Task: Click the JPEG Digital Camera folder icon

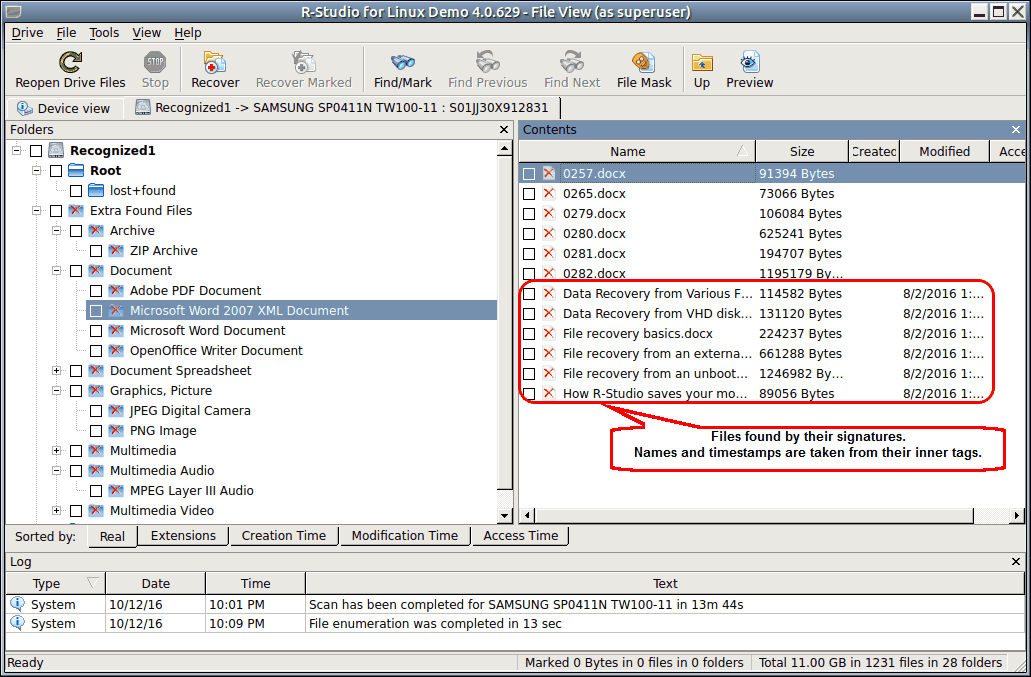Action: click(116, 411)
